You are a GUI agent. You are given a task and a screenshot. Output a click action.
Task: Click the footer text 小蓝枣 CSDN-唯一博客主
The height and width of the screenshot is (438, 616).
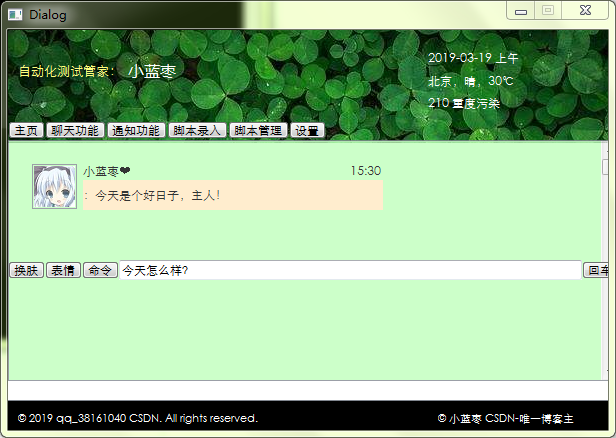pos(506,419)
